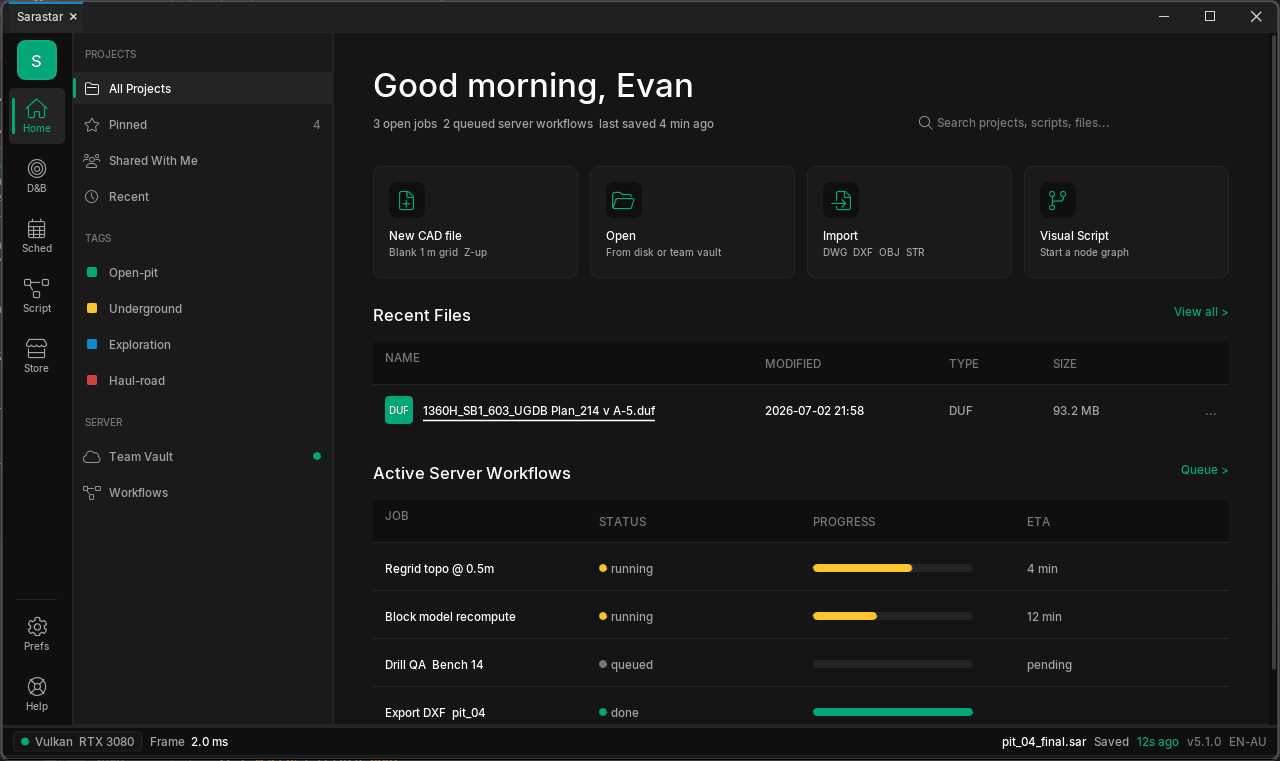Click the Workflows node icon in sidebar
The width and height of the screenshot is (1280, 761).
click(x=92, y=493)
